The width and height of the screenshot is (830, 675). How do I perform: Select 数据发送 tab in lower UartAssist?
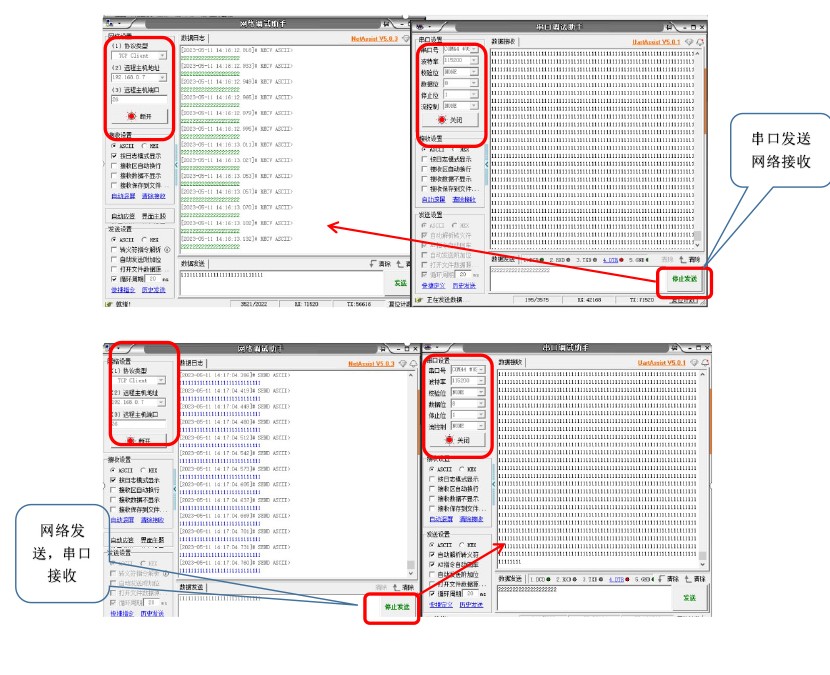click(x=510, y=579)
